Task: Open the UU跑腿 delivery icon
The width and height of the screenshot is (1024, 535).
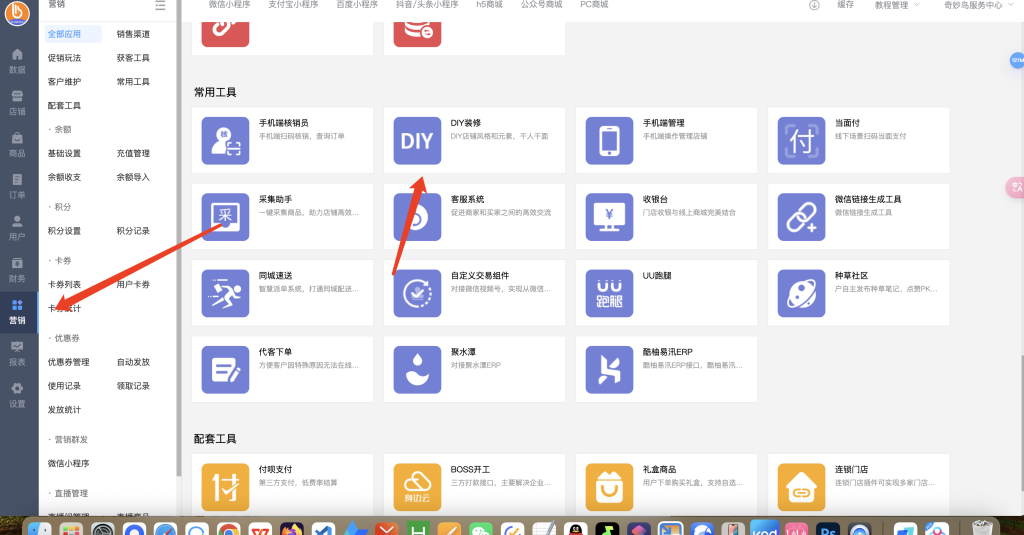Action: [609, 293]
